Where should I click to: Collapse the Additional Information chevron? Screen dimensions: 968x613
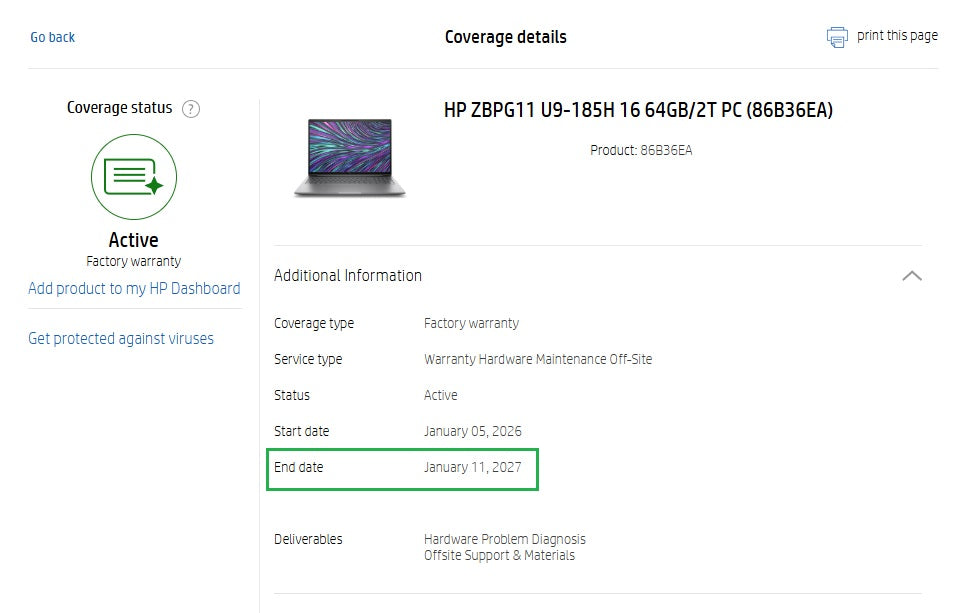click(912, 275)
